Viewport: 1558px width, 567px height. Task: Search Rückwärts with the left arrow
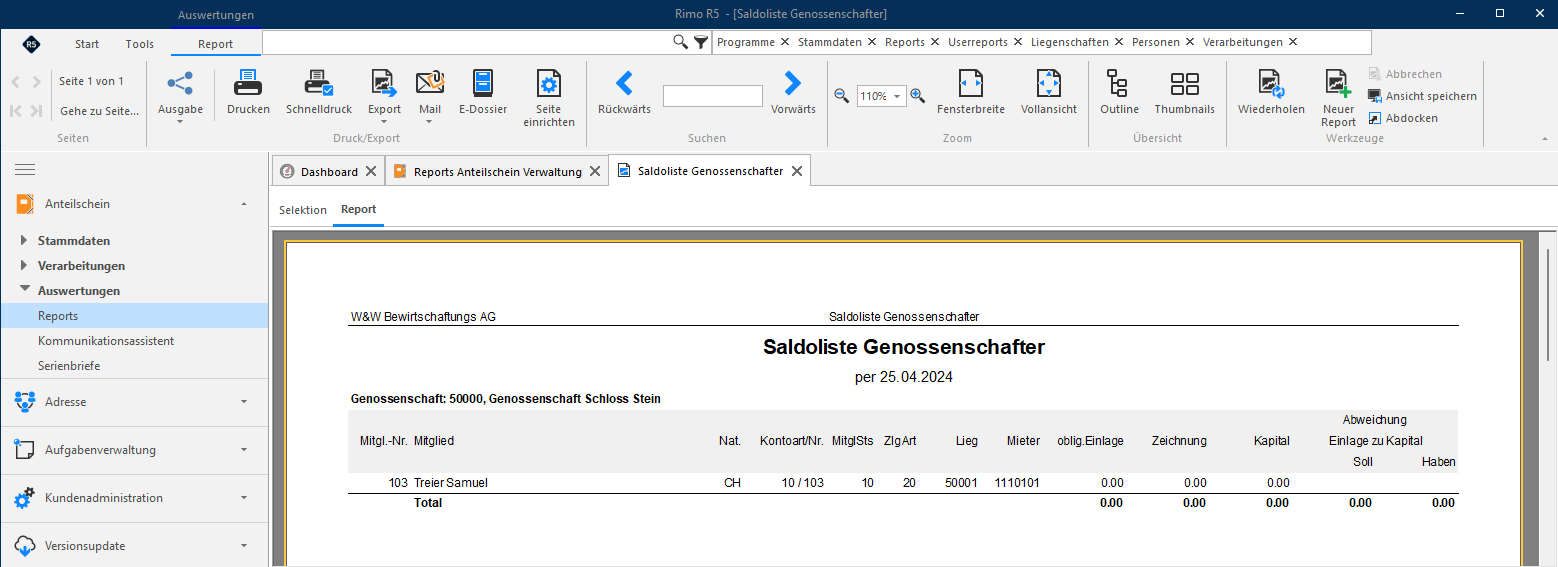[624, 82]
